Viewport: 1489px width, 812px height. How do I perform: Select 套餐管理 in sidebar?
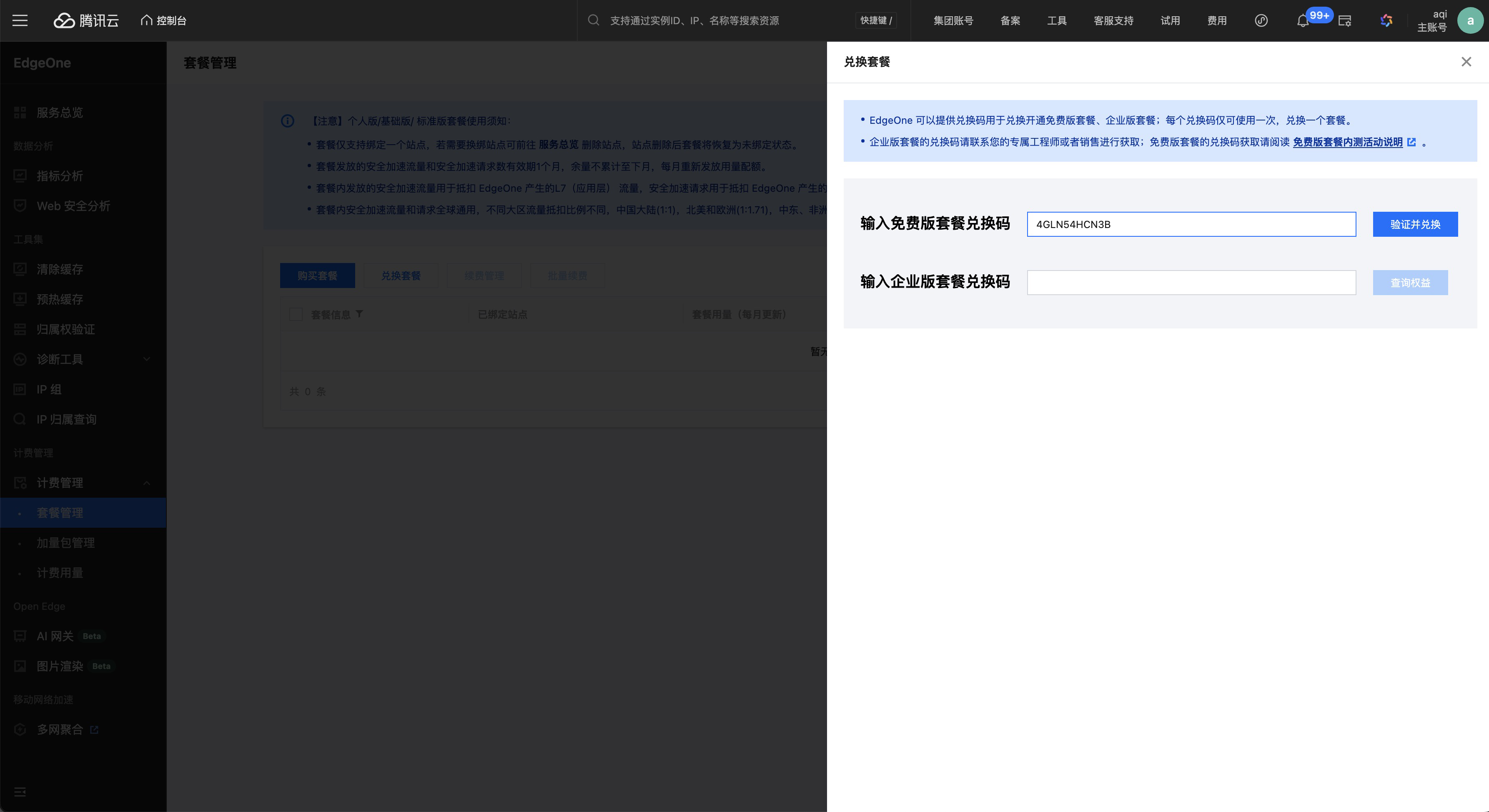pyautogui.click(x=83, y=513)
